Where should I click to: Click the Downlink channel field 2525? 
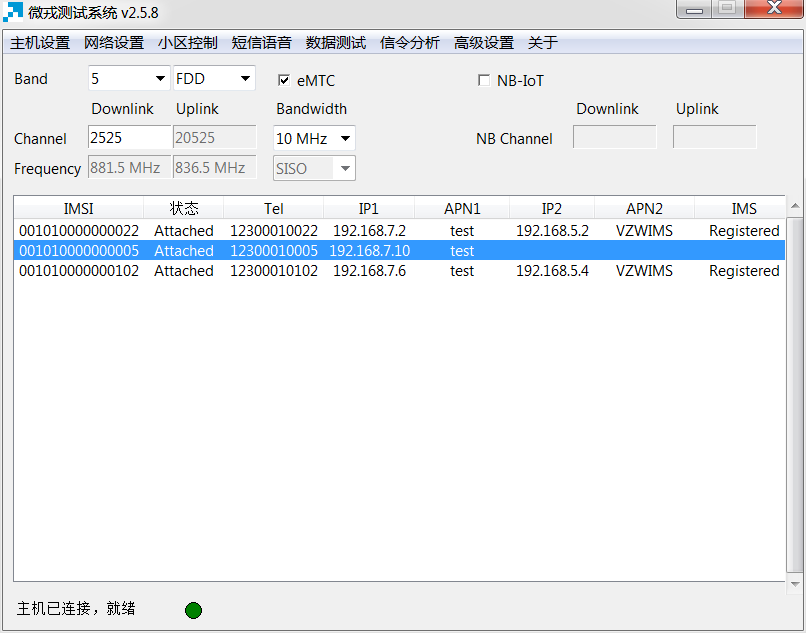click(x=130, y=137)
